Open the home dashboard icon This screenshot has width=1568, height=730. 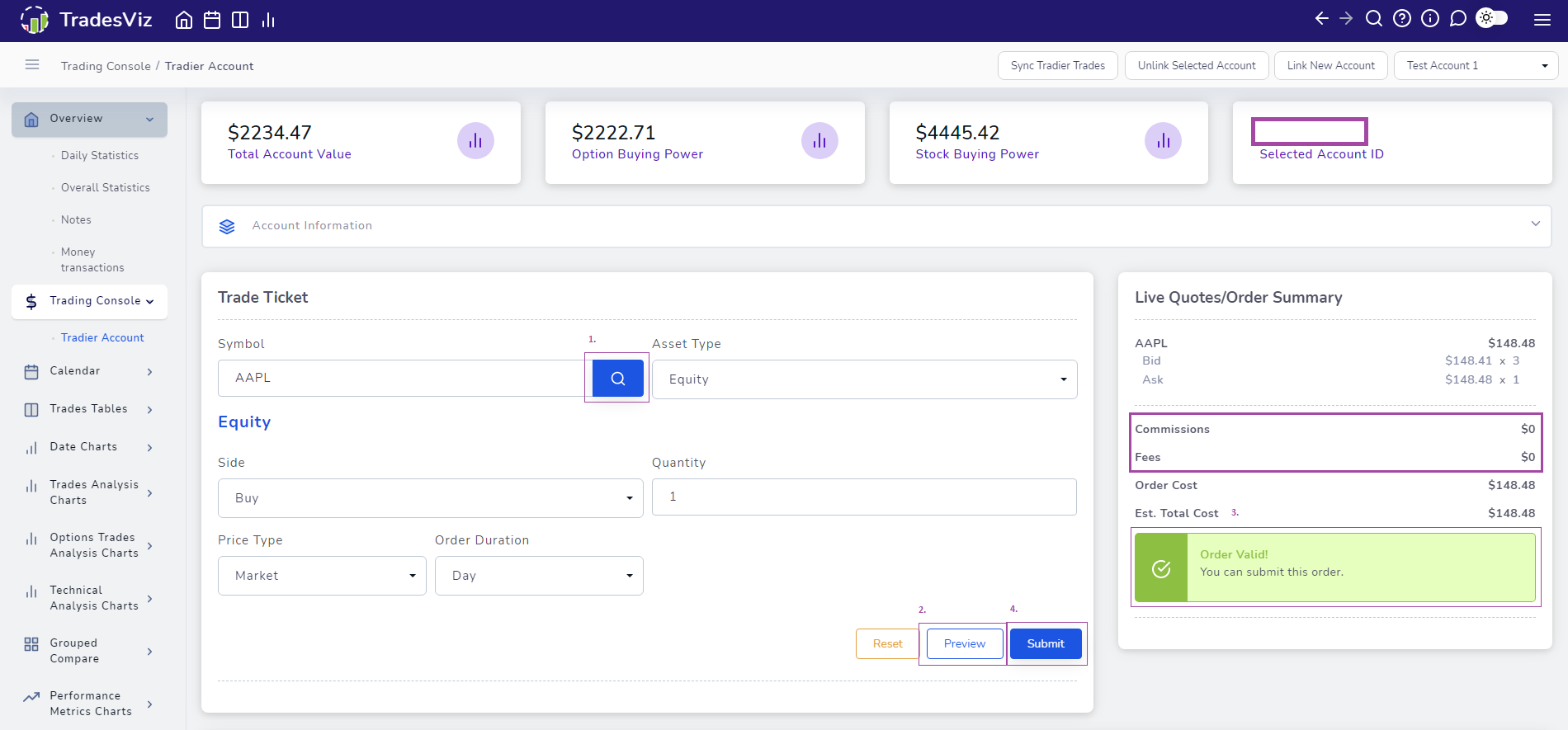pos(184,20)
